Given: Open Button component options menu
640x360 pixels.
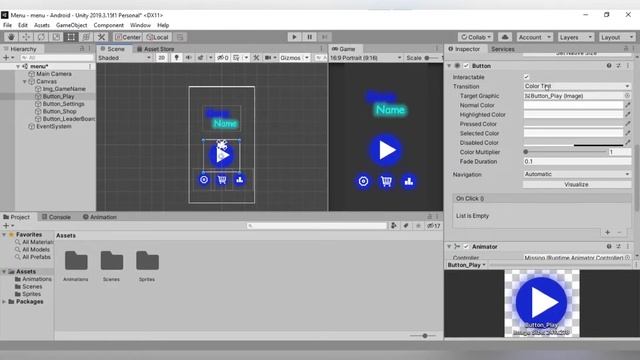Looking at the screenshot, I should click(x=628, y=66).
